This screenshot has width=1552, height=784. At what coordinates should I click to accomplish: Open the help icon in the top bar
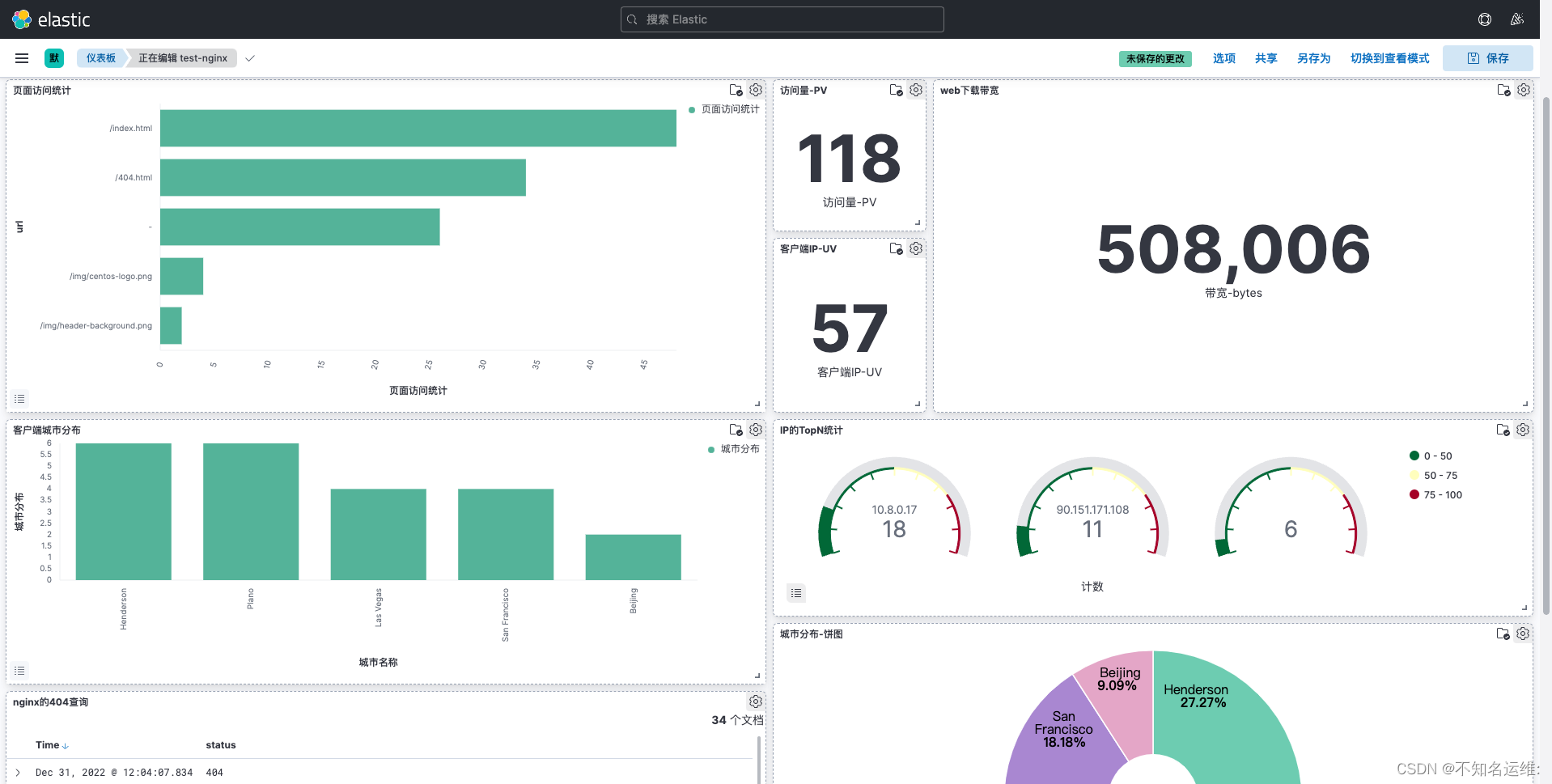(1484, 19)
